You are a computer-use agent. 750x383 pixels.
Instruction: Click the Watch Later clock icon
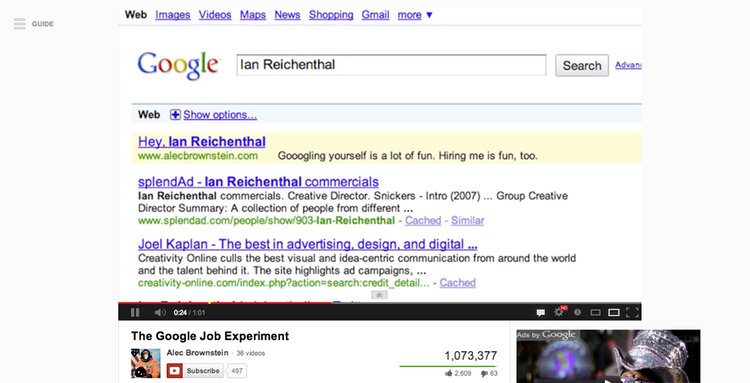pyautogui.click(x=577, y=312)
